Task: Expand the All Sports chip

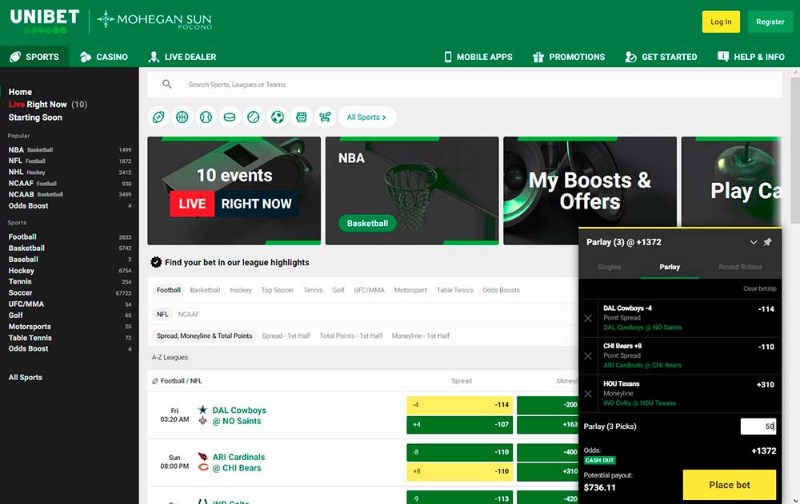Action: tap(366, 117)
